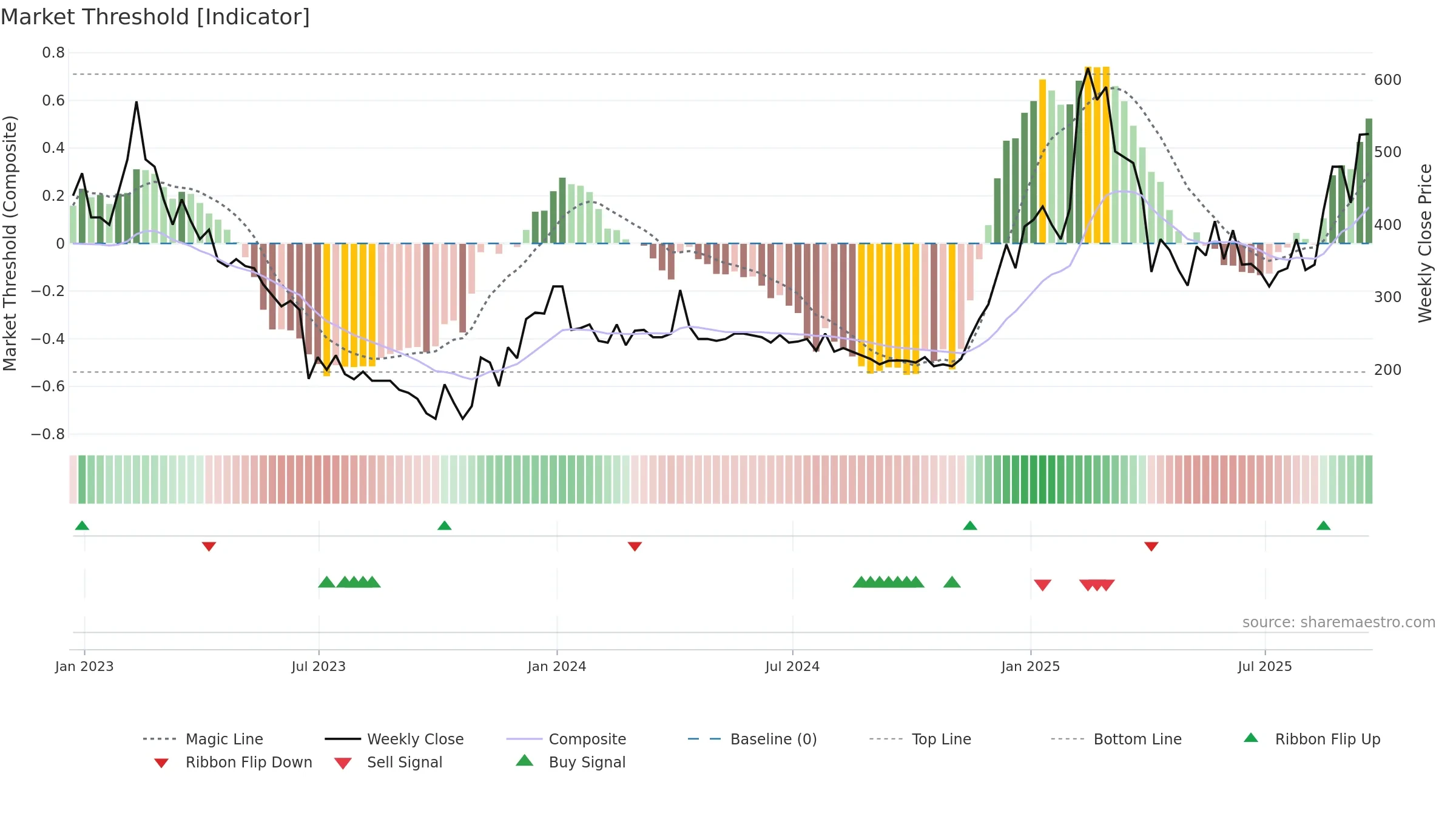Toggle the Buy Signal legend entry
This screenshot has width=1456, height=819.
[x=570, y=762]
